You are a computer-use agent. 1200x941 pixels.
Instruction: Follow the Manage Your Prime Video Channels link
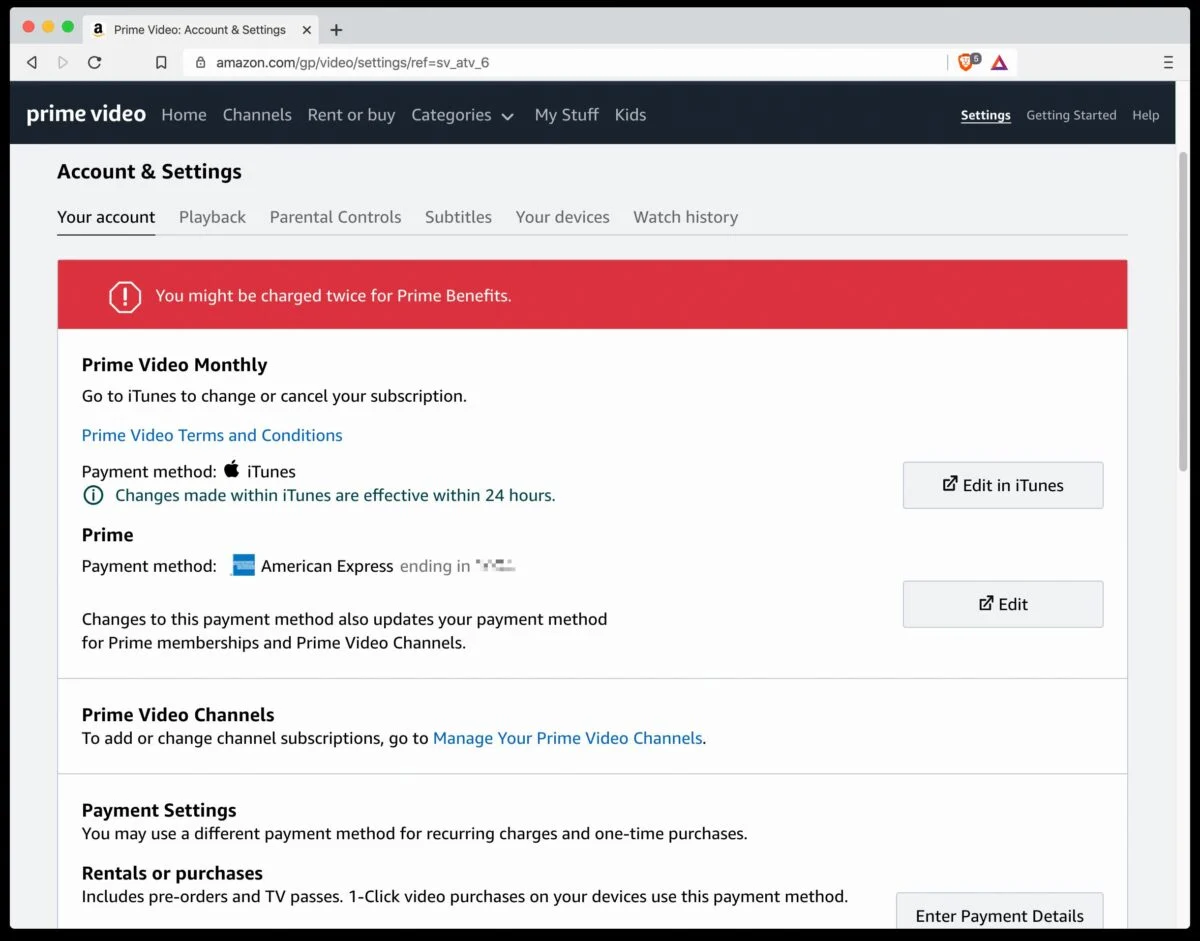(x=567, y=738)
